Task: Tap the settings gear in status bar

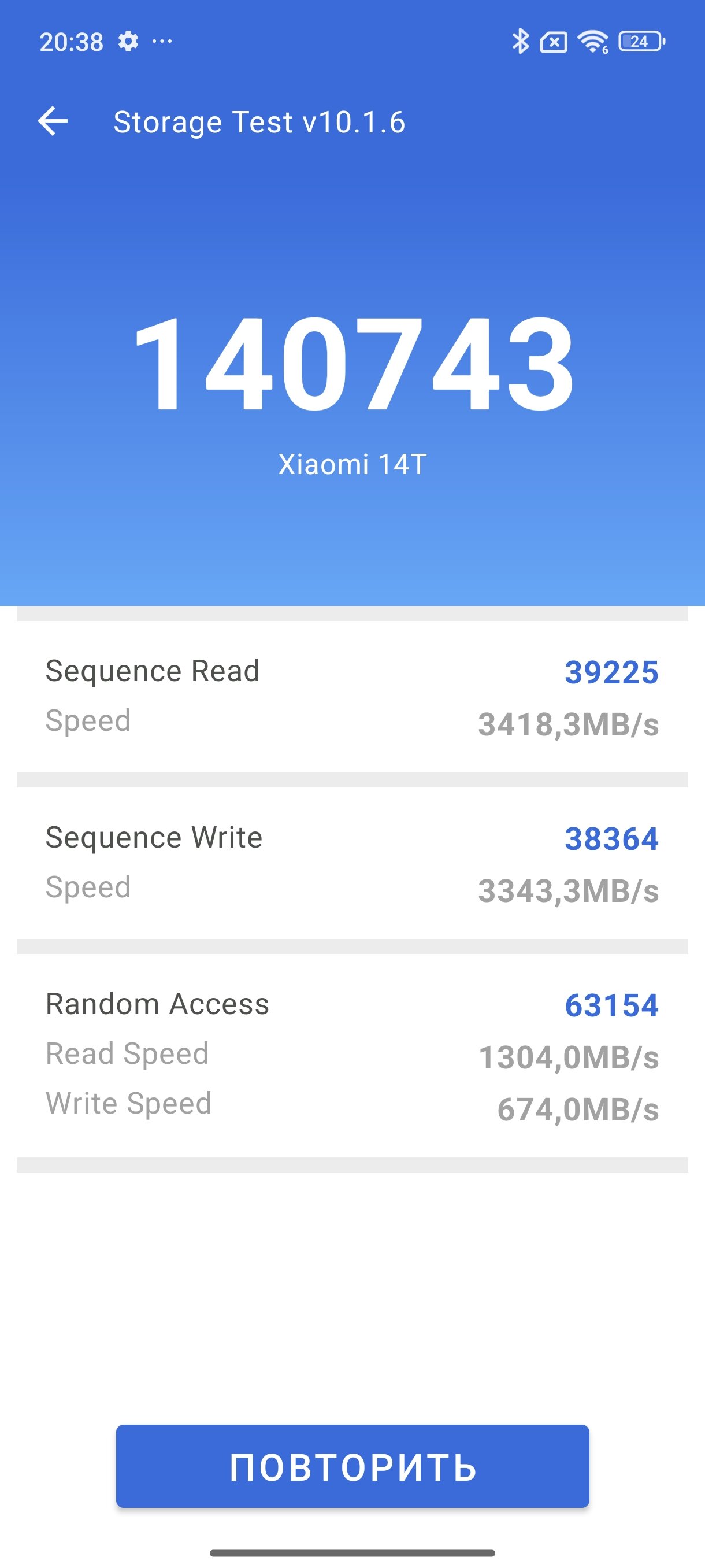Action: [x=128, y=42]
